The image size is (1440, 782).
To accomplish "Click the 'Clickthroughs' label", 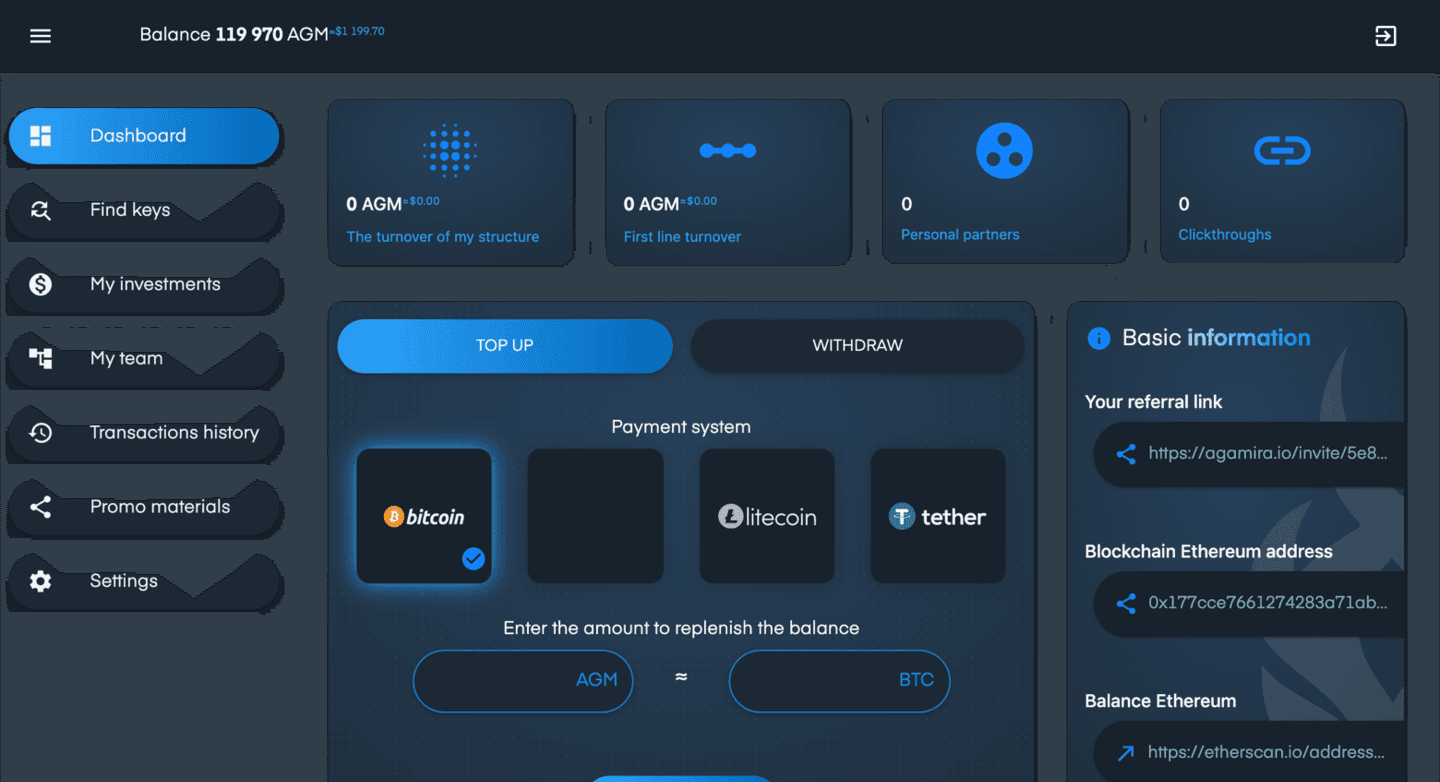I will tap(1225, 235).
